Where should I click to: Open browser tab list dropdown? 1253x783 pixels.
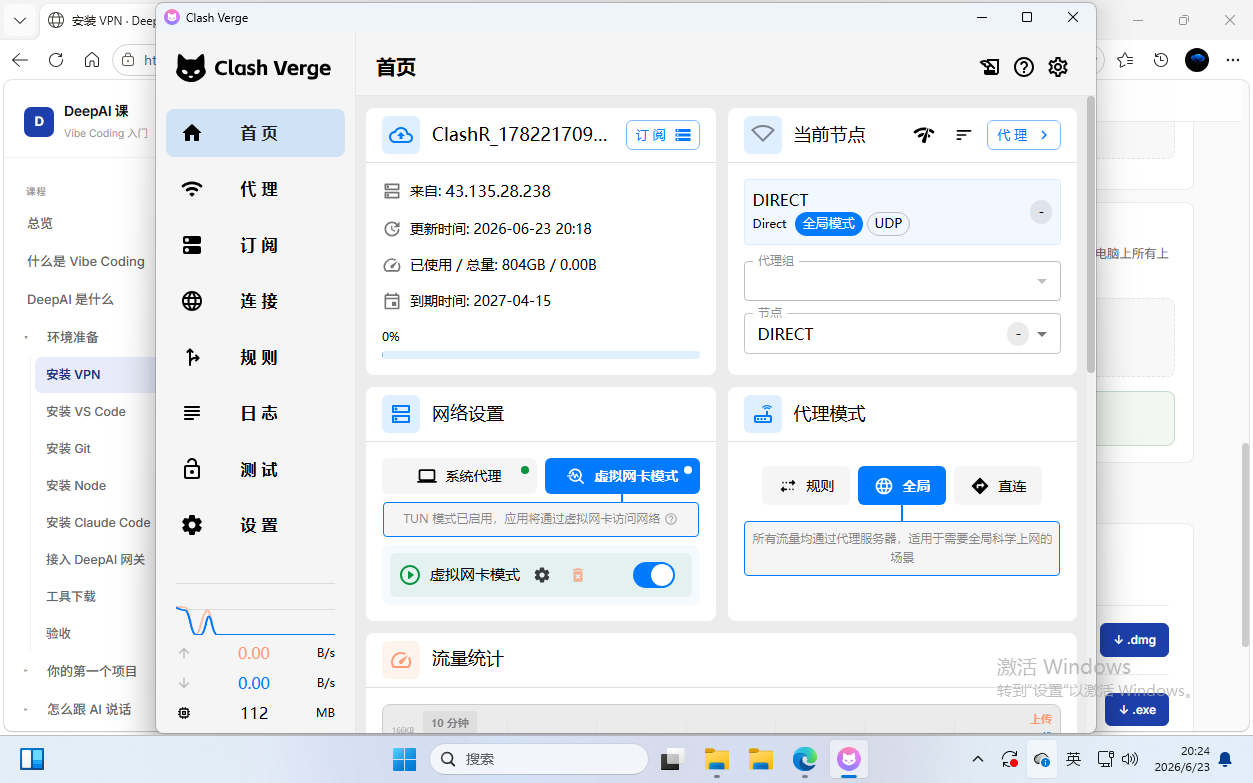(x=19, y=20)
